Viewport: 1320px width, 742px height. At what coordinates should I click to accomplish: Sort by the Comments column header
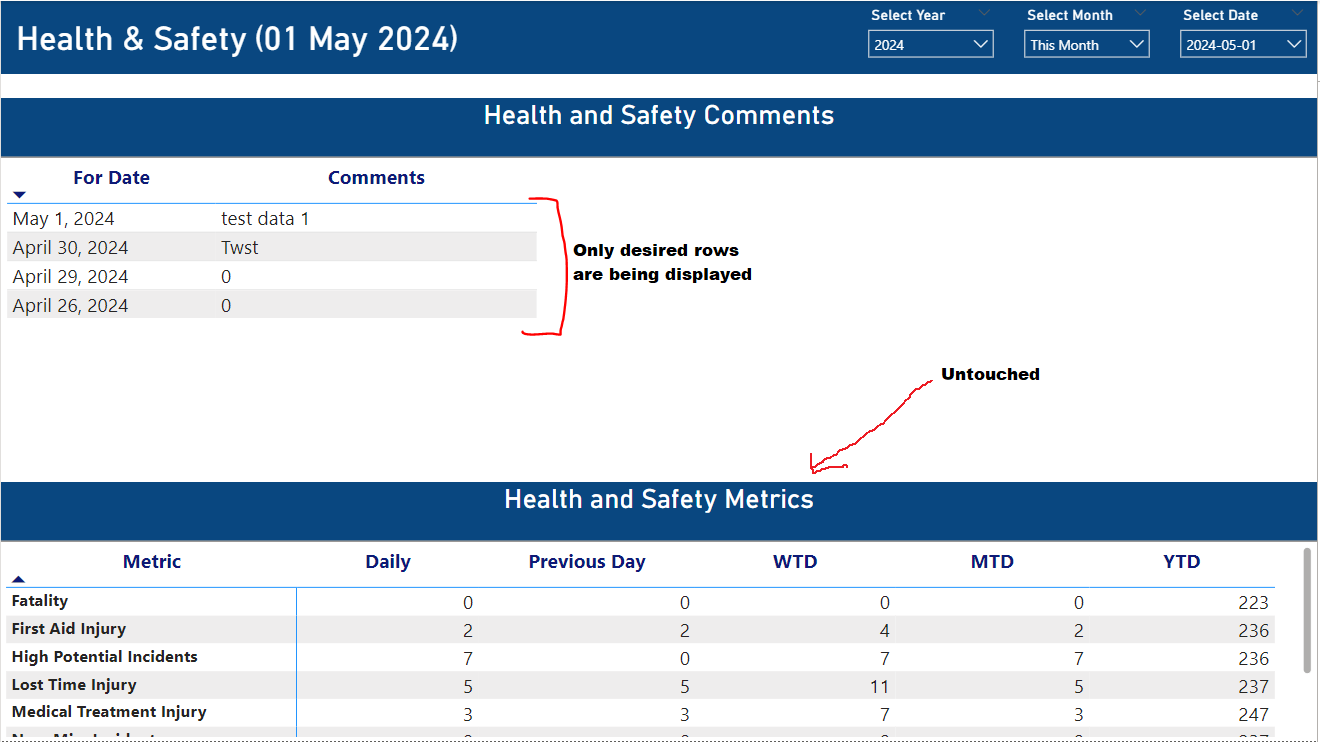coord(376,178)
